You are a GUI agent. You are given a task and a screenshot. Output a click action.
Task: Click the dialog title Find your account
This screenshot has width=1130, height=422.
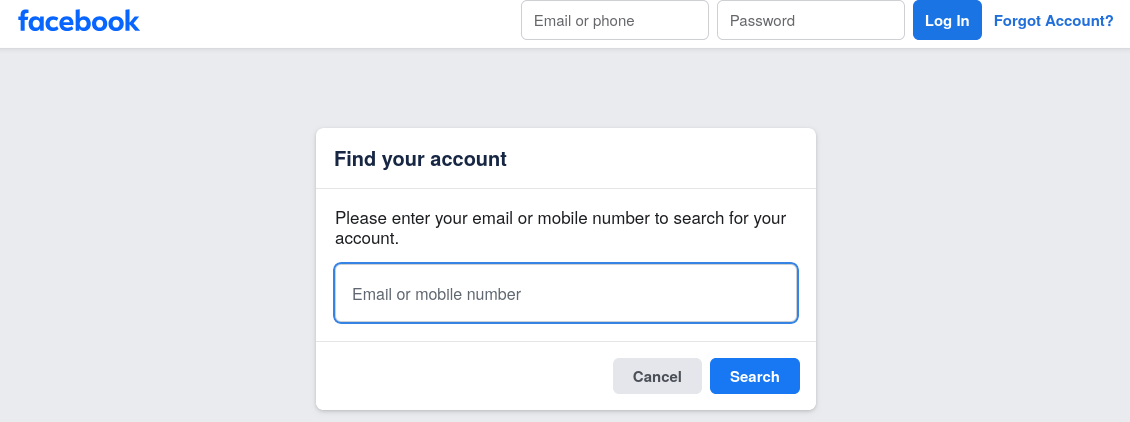click(420, 159)
